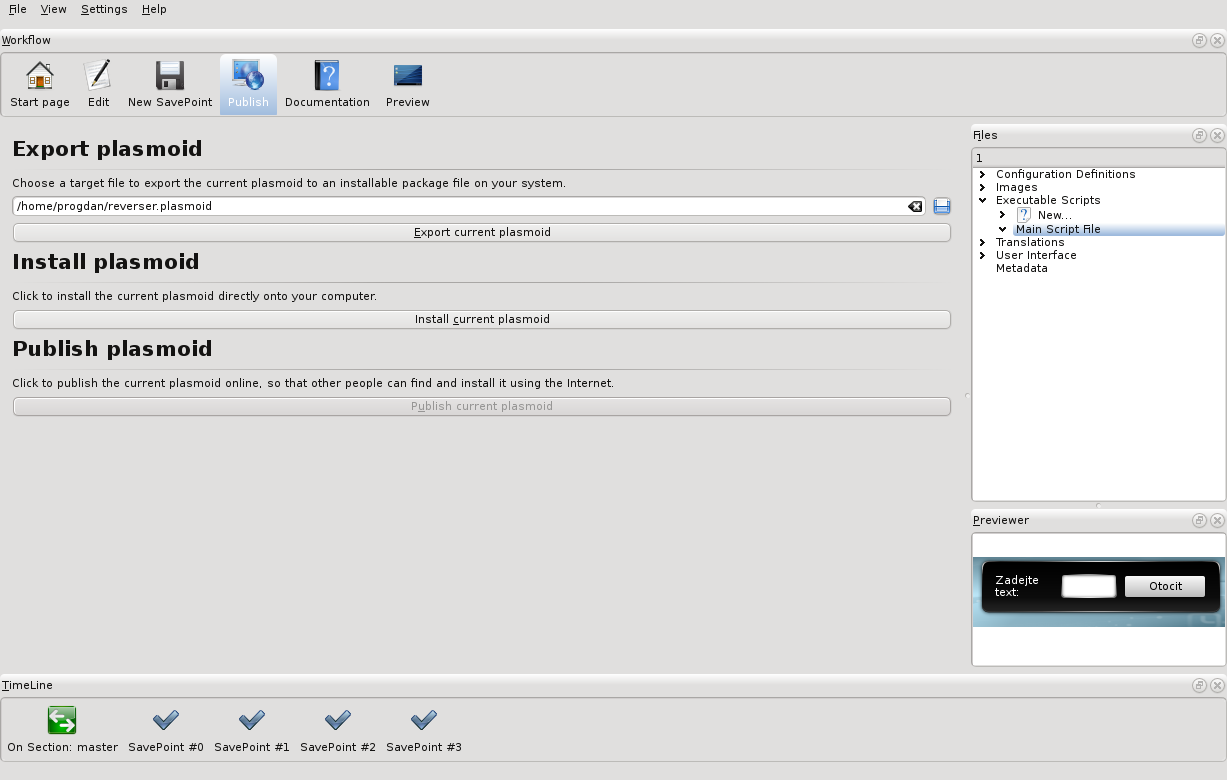Select the Publish workflow icon
Image resolution: width=1227 pixels, height=780 pixels.
(x=248, y=85)
